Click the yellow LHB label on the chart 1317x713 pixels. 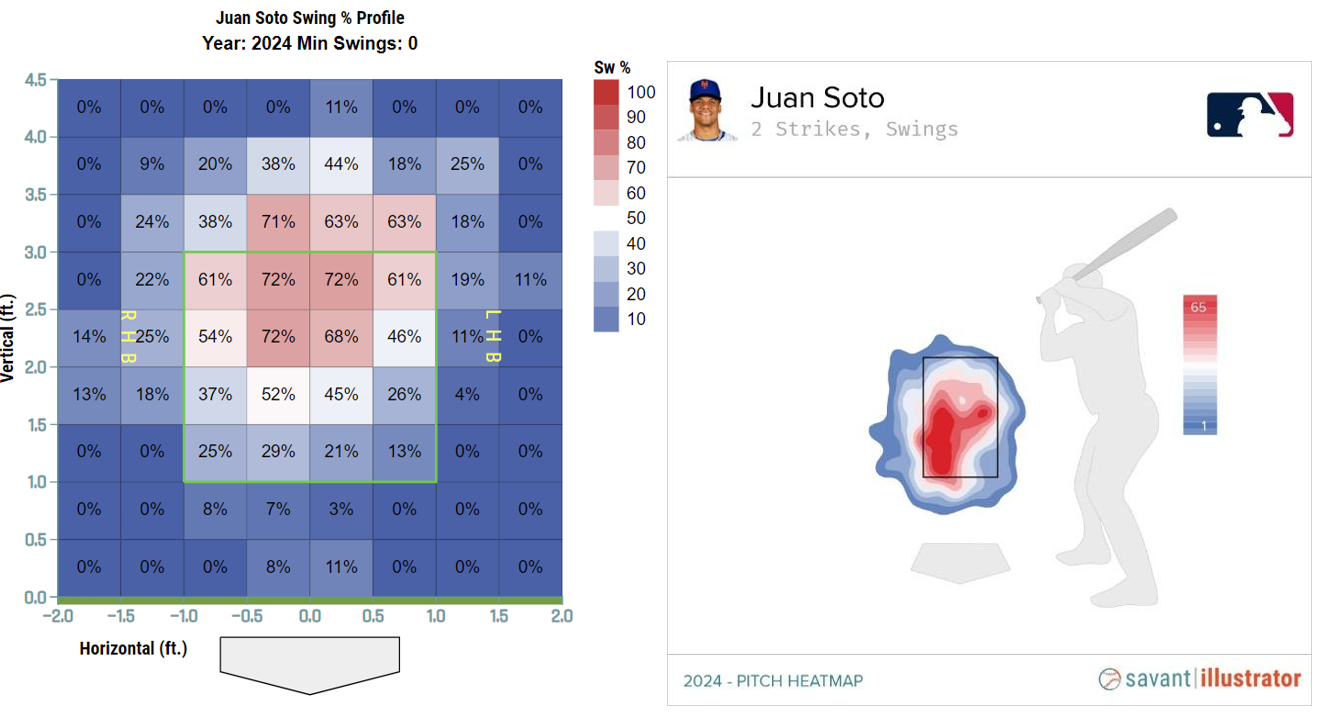click(x=492, y=337)
